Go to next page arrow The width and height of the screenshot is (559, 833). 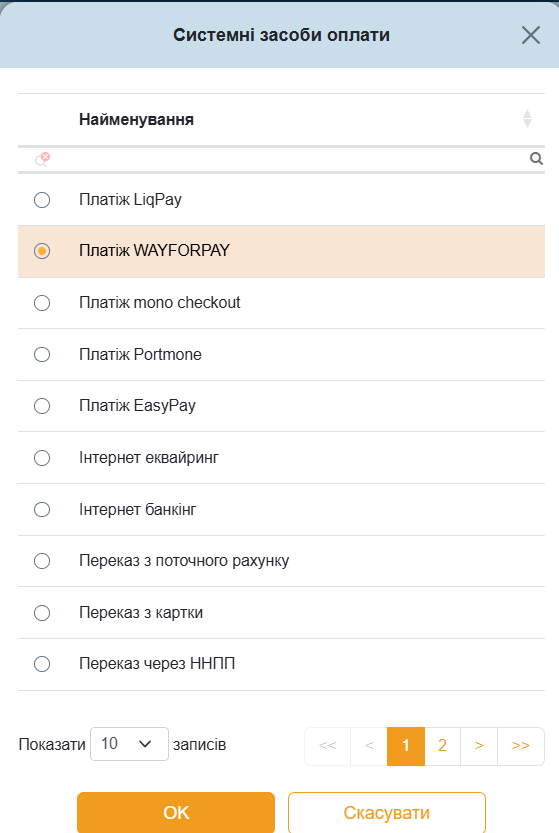[479, 746]
